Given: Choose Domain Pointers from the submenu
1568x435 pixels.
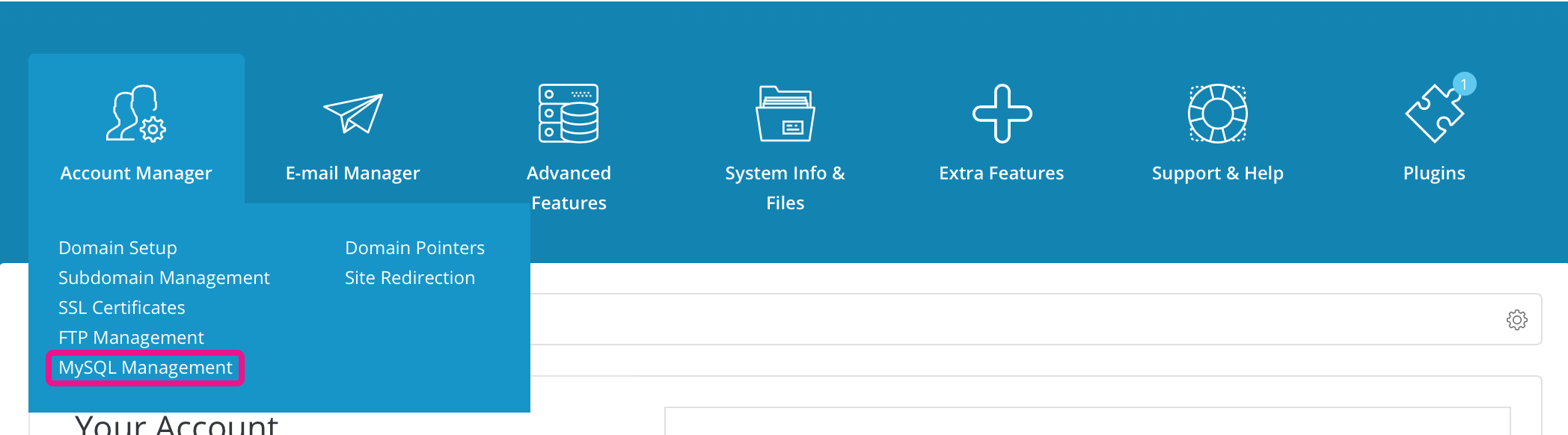Looking at the screenshot, I should [x=414, y=247].
